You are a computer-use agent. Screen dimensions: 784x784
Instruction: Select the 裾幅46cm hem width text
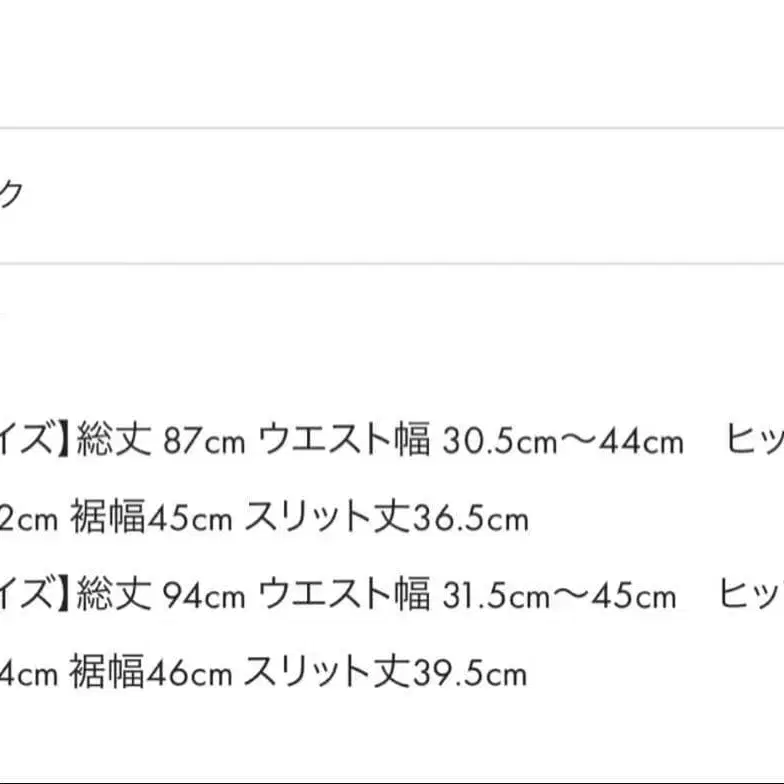151,673
